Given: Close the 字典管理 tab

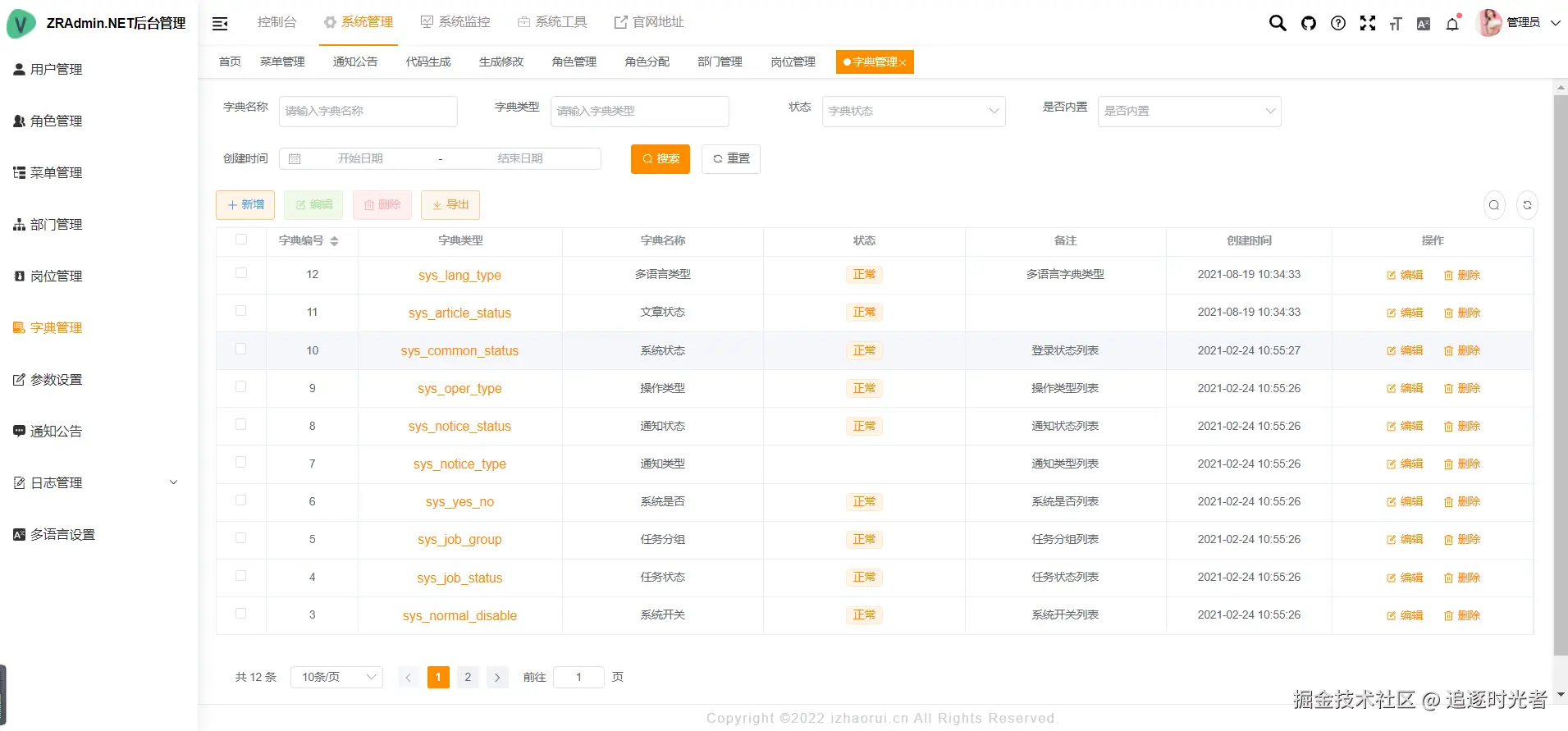Looking at the screenshot, I should [x=903, y=62].
